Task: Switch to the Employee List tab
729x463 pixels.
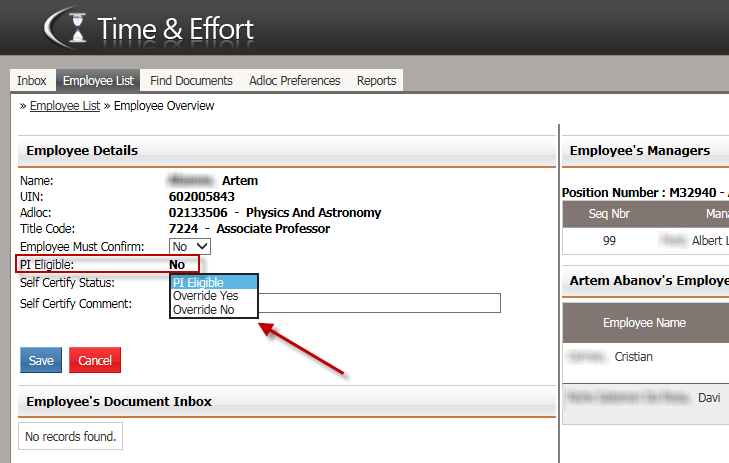Action: coord(98,81)
